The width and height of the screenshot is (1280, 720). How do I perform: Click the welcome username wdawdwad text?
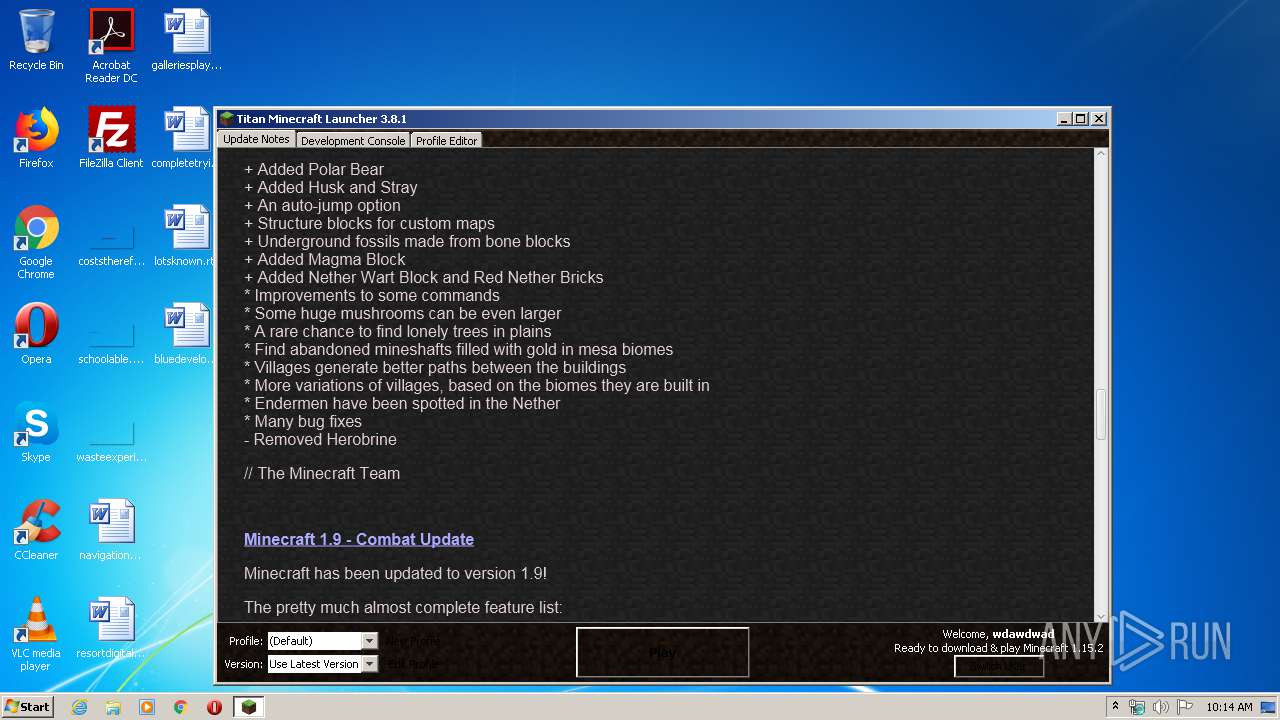(x=1023, y=634)
